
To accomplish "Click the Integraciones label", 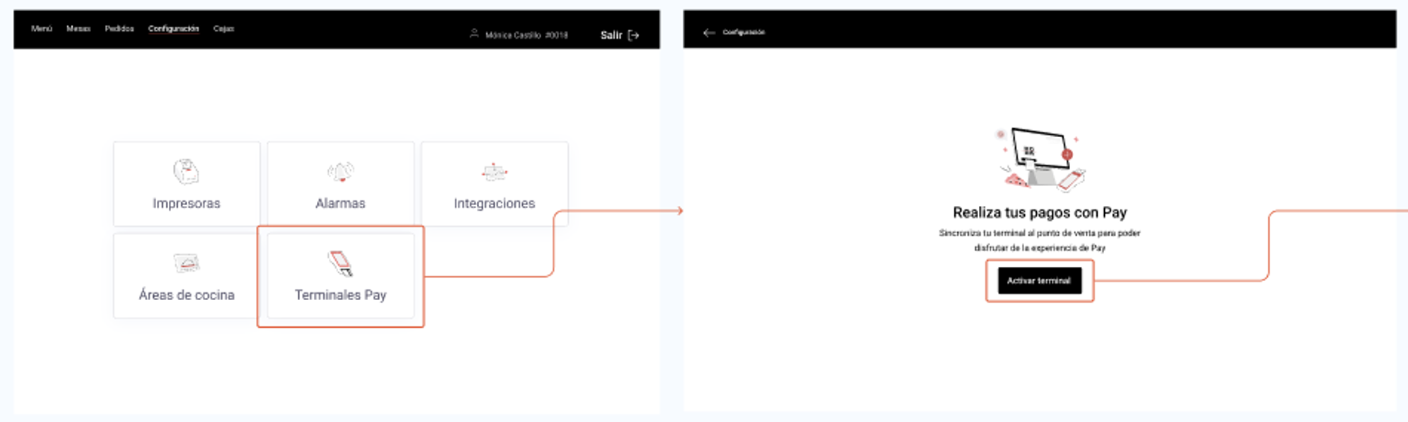I will tap(494, 203).
